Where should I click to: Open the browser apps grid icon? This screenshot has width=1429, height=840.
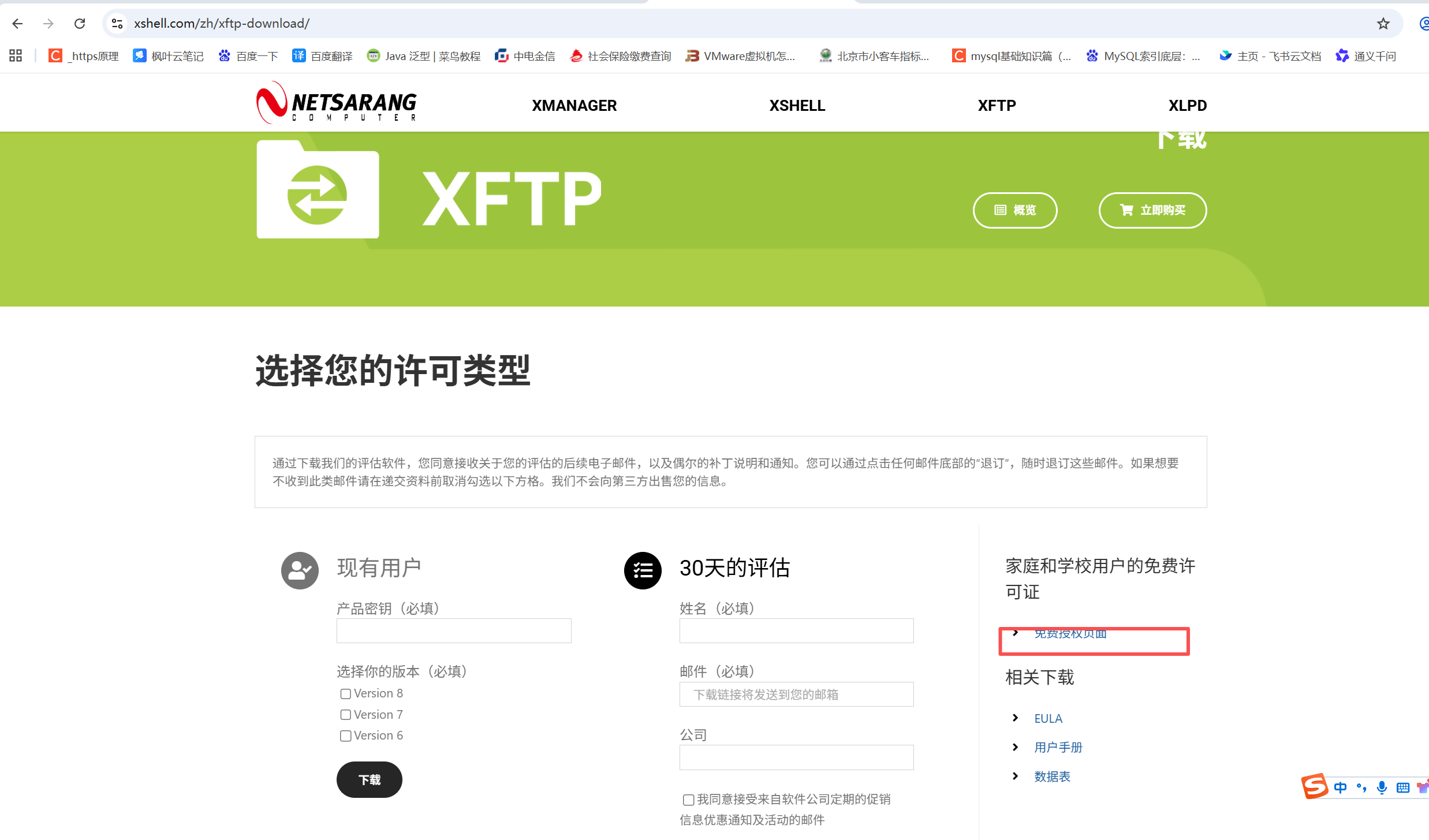[x=16, y=56]
